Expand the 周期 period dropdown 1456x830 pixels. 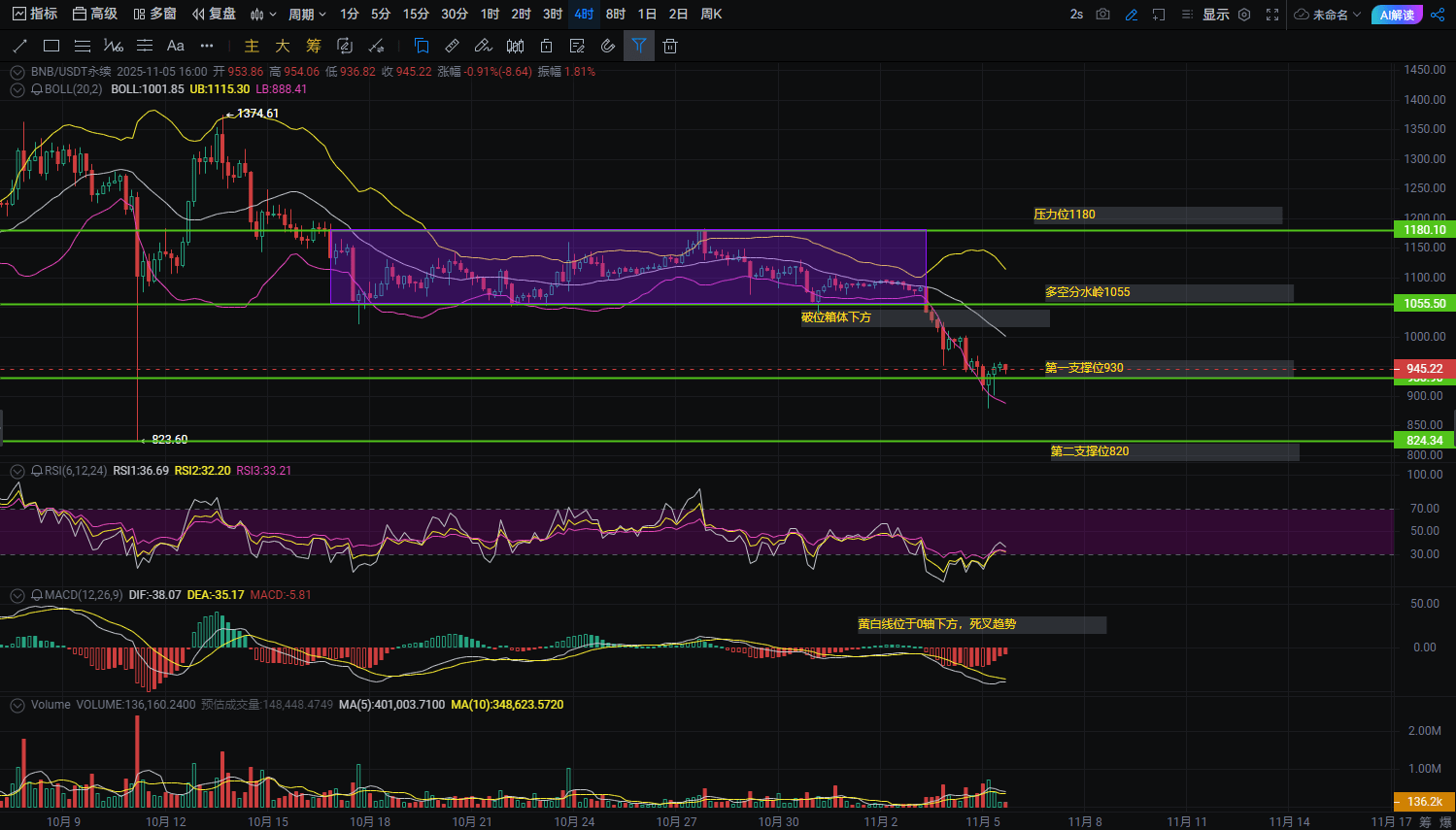point(307,15)
